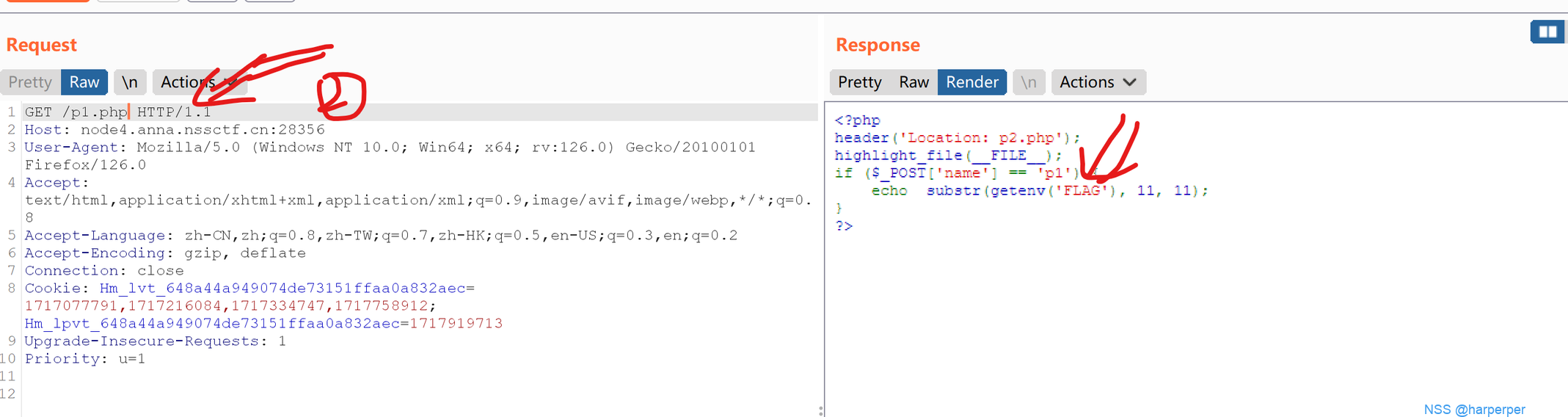Switch Request view to Pretty tab
This screenshot has width=1568, height=417.
click(30, 82)
